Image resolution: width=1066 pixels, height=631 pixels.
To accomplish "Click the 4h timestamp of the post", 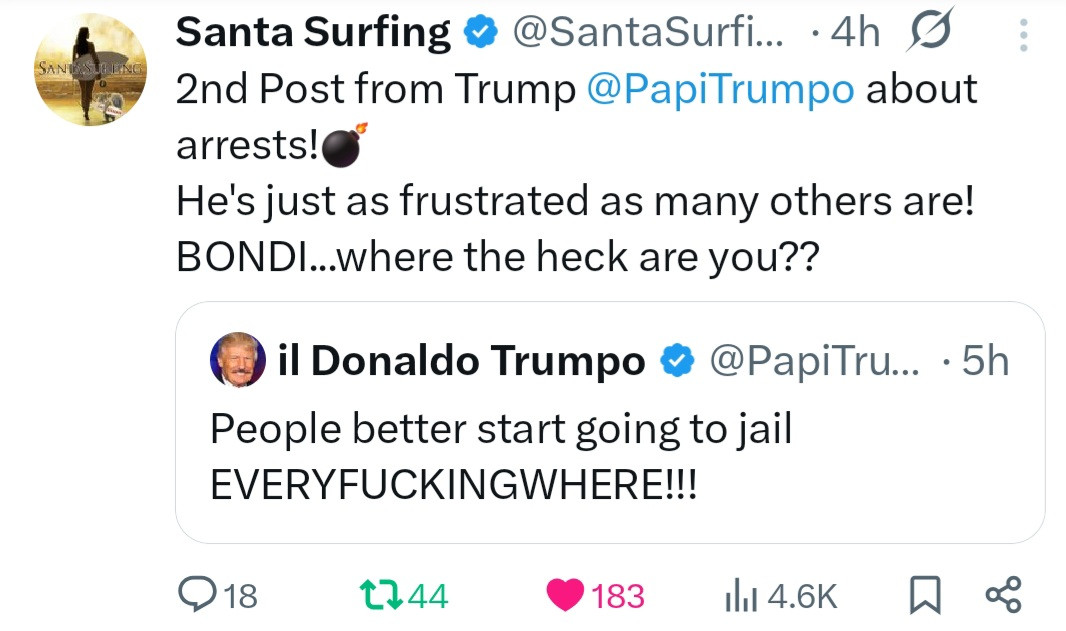I will tap(853, 33).
